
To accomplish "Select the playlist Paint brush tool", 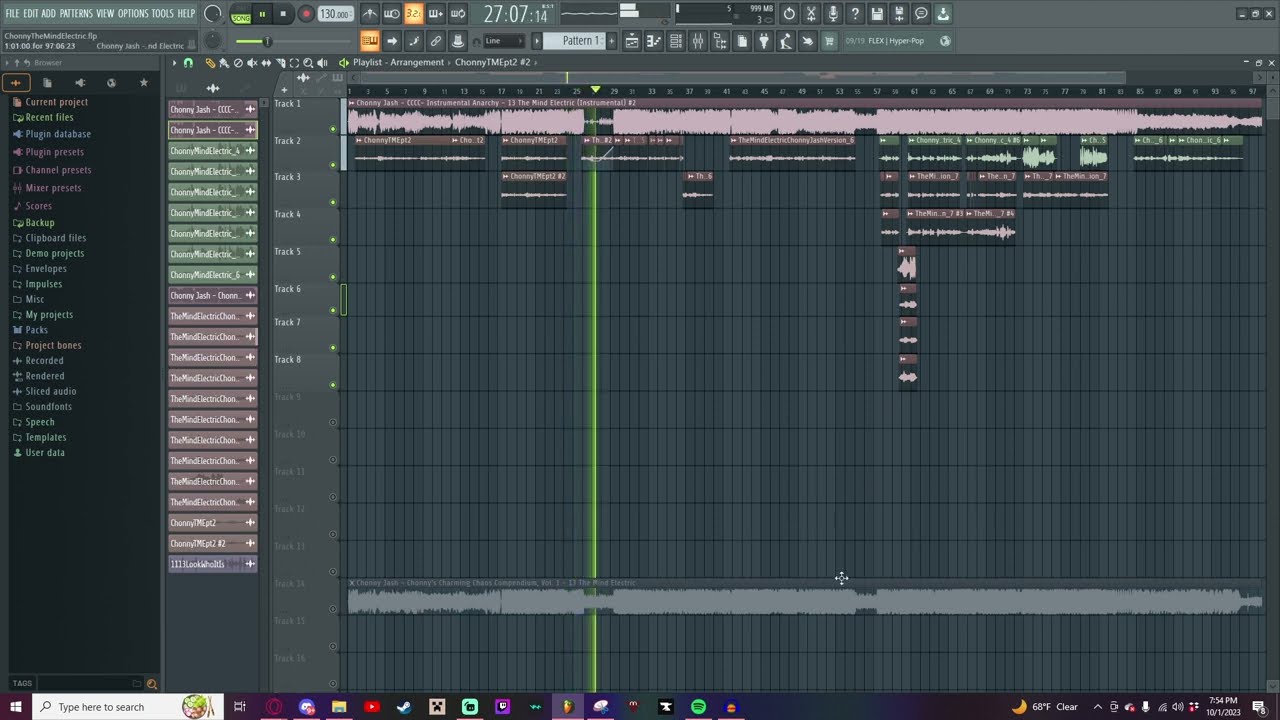I will coord(224,63).
